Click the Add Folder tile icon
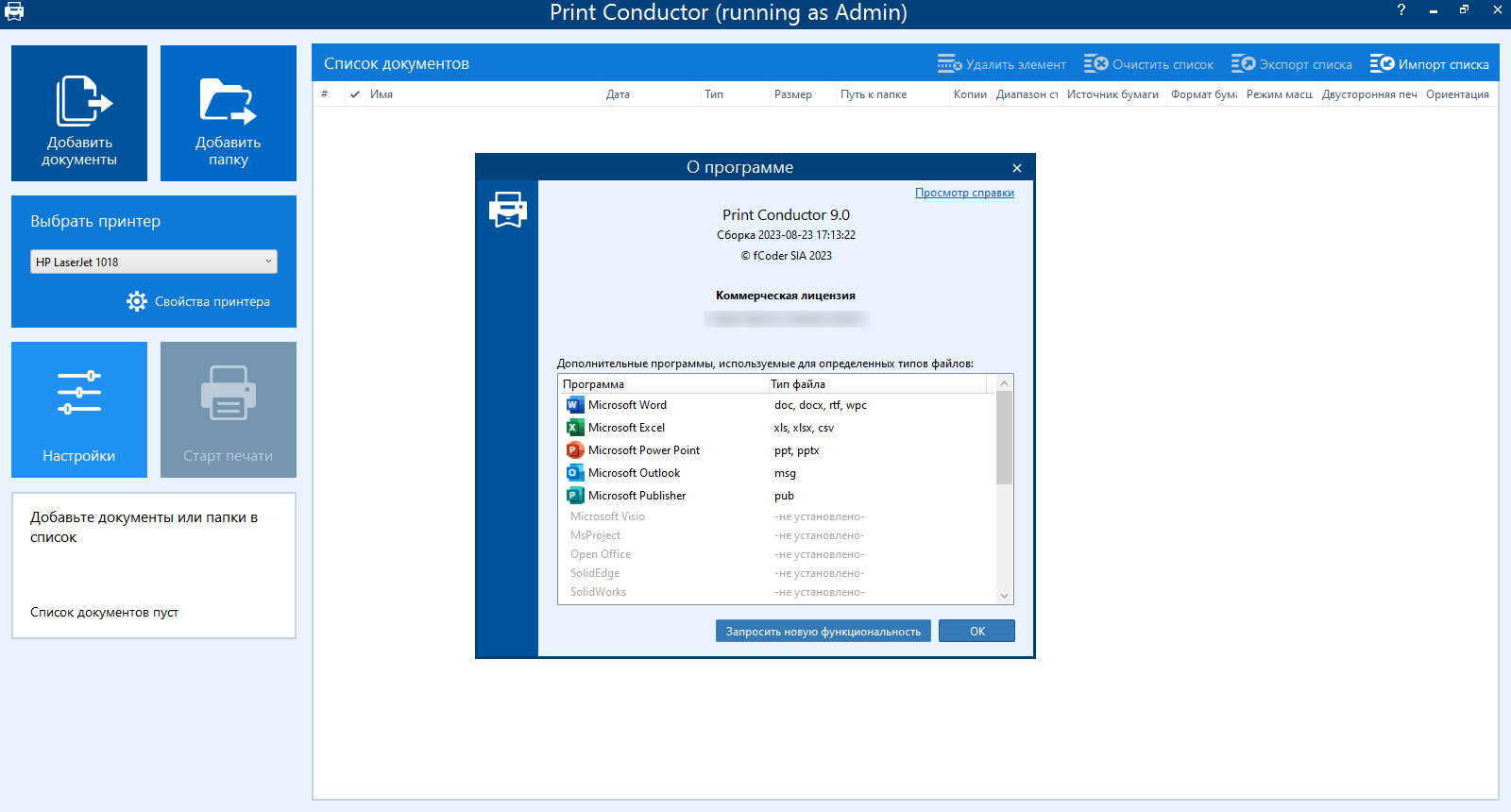 click(228, 101)
